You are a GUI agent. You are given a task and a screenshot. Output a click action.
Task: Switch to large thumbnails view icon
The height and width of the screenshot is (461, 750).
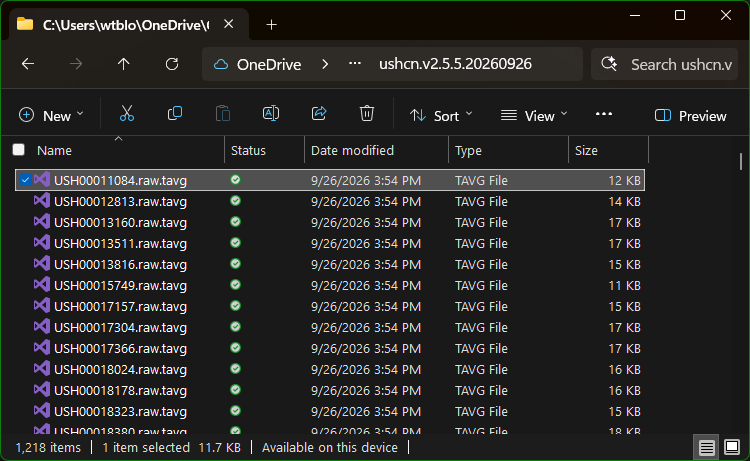tap(732, 448)
